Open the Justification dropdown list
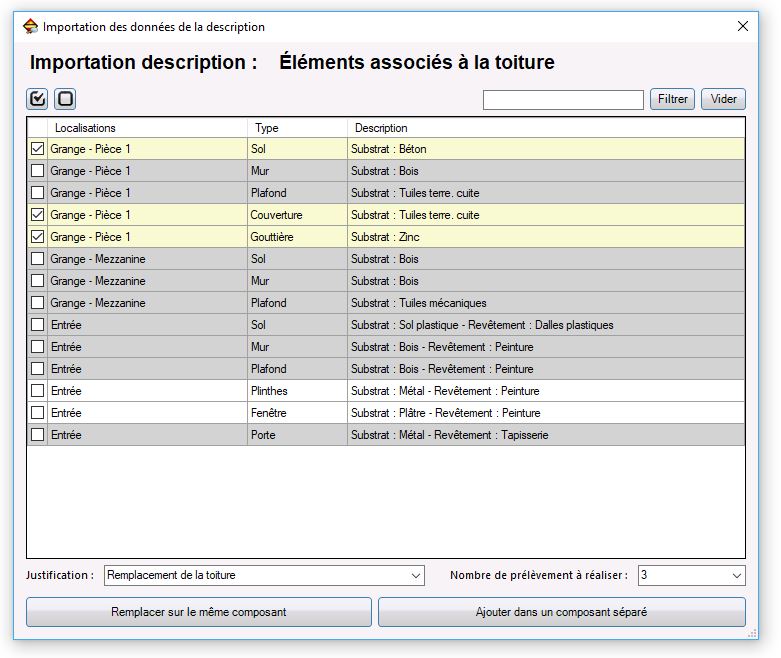This screenshot has width=781, height=658. 415,575
